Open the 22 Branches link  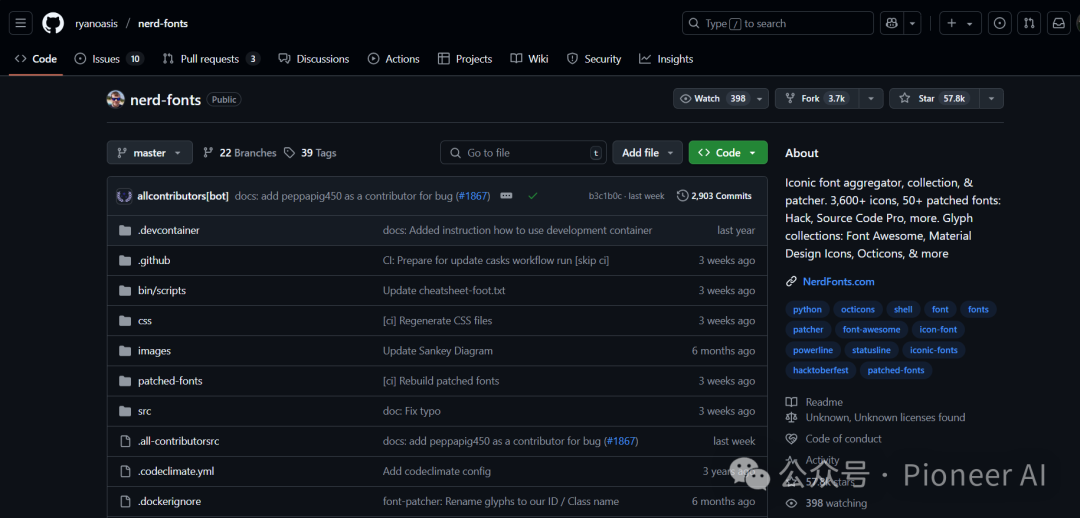coord(240,153)
